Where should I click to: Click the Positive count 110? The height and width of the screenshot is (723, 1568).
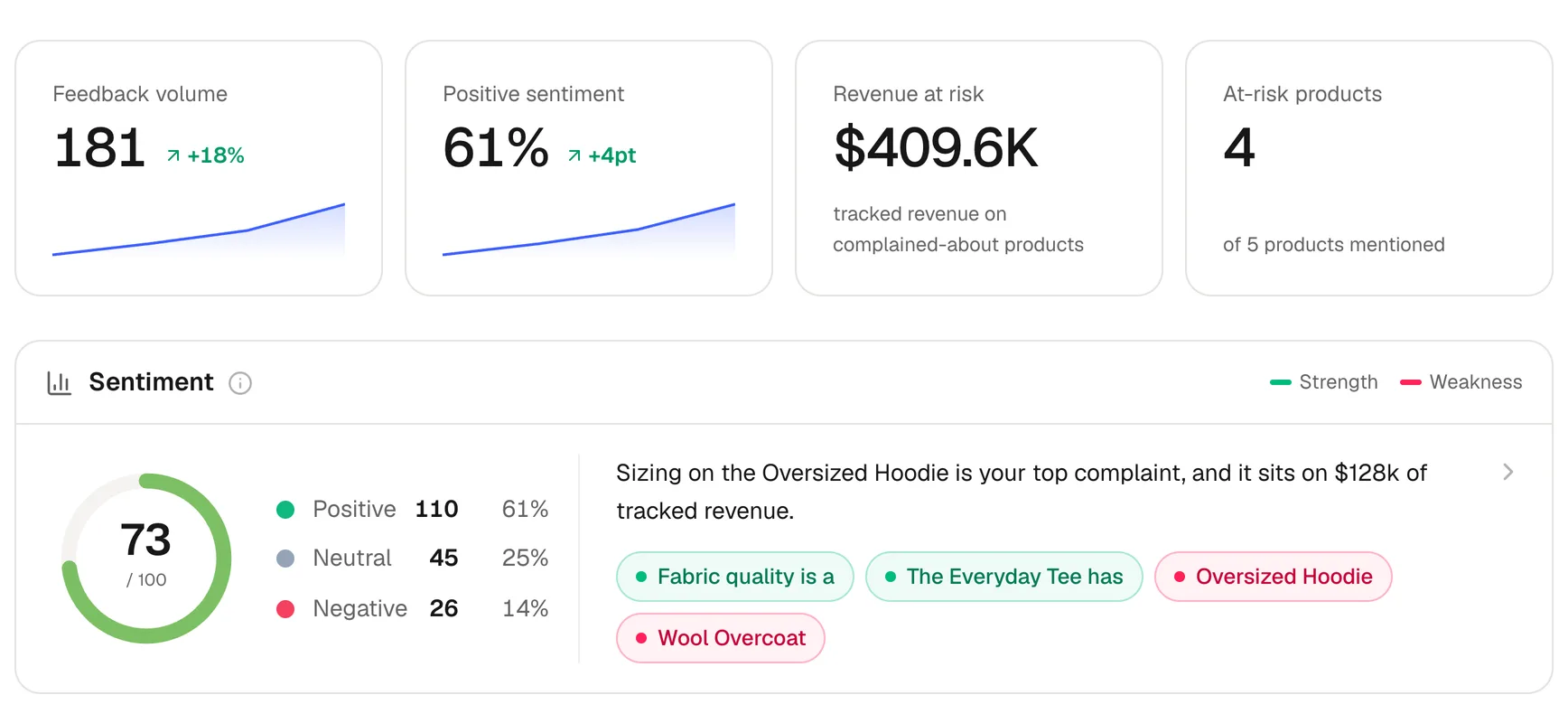point(437,510)
